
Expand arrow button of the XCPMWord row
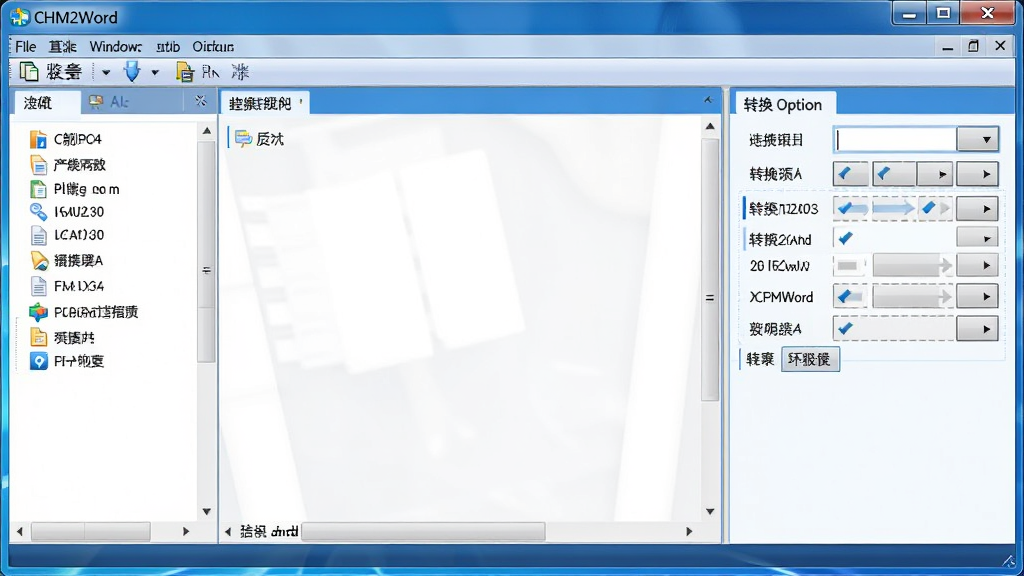pos(978,297)
